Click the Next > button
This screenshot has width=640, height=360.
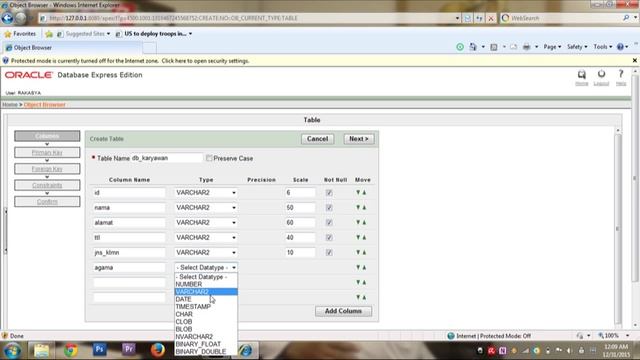(359, 139)
